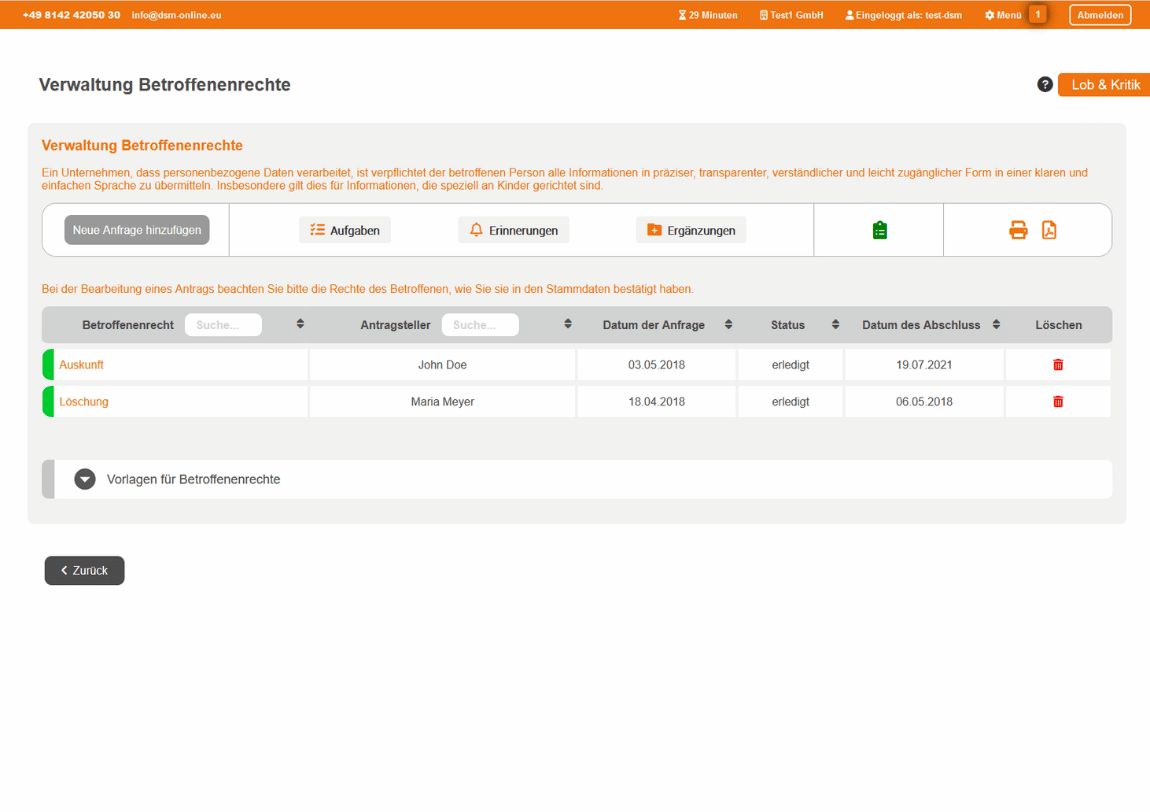Click the green clipboard list icon
1150x812 pixels.
[x=879, y=230]
